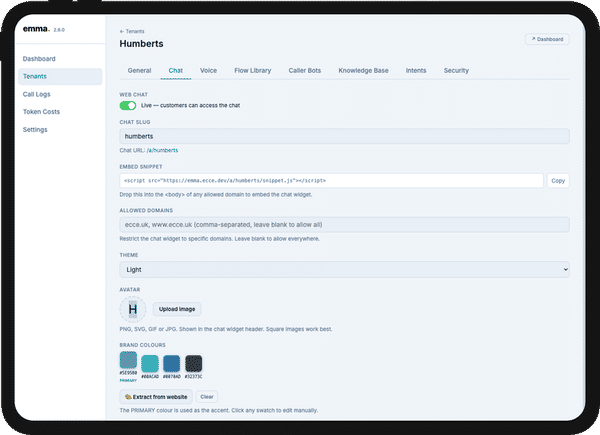Open the Security tab
The height and width of the screenshot is (435, 600).
pos(456,70)
